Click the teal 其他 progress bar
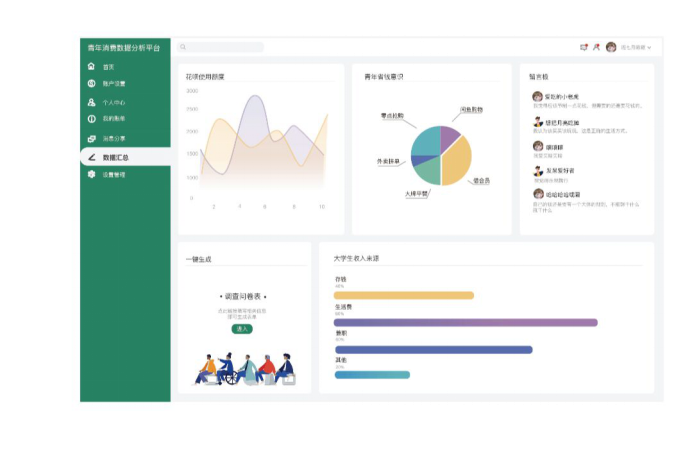This screenshot has width=692, height=474. tap(372, 375)
